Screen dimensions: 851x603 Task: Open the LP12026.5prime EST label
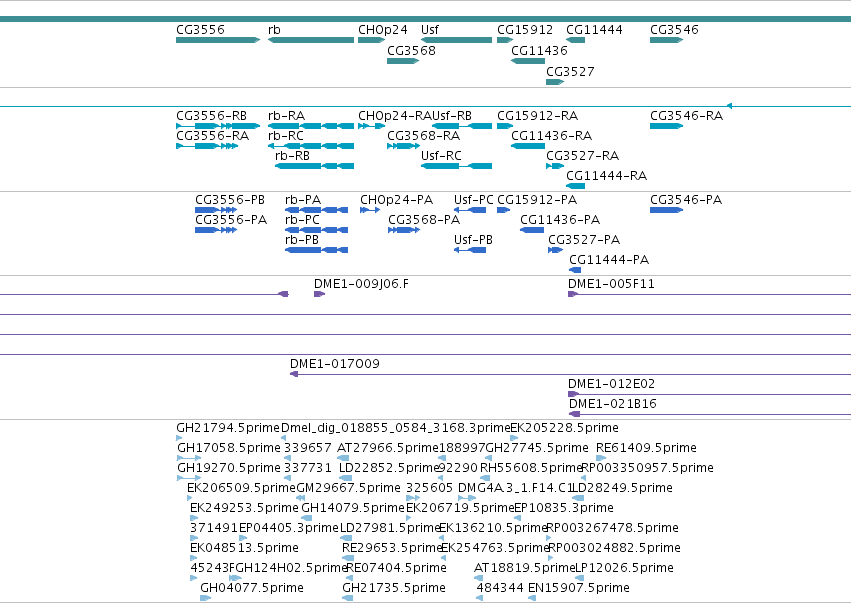click(x=624, y=568)
